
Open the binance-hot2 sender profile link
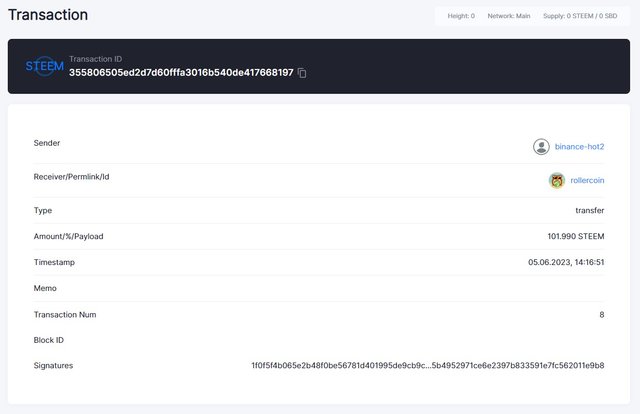tap(579, 147)
